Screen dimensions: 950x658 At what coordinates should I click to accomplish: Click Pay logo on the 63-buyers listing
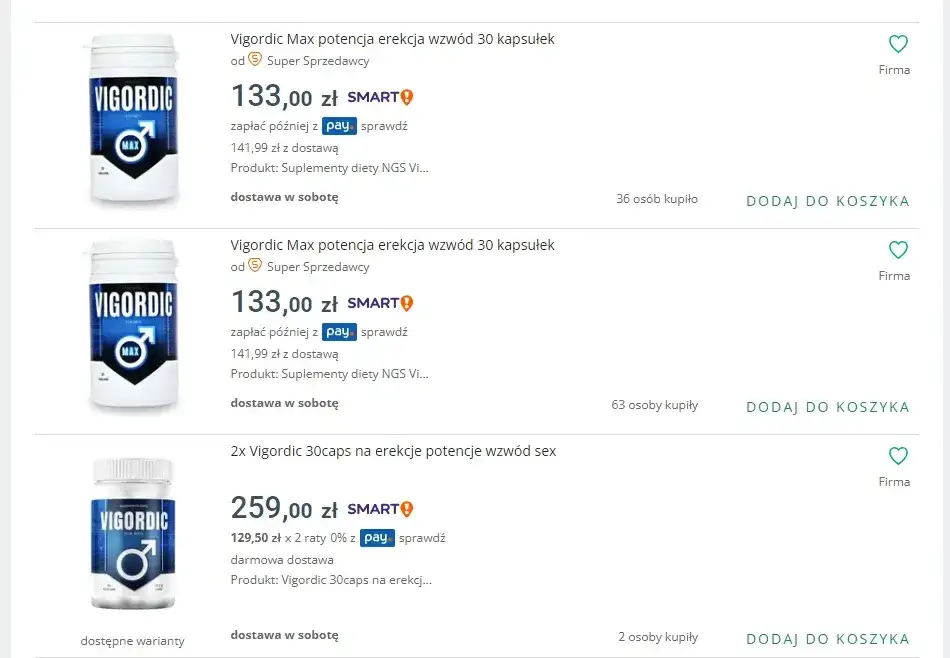339,332
